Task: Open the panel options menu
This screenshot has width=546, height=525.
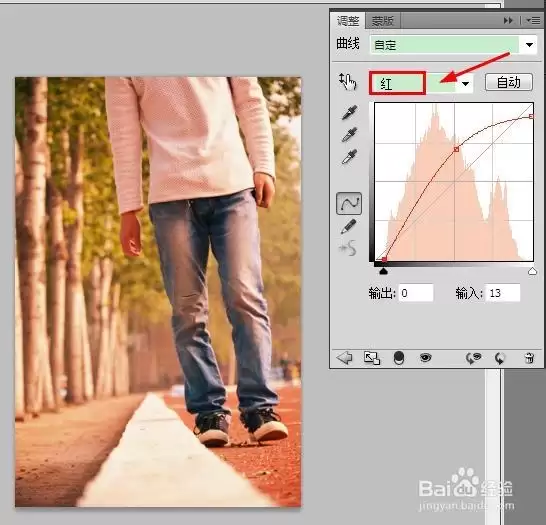Action: pyautogui.click(x=533, y=21)
